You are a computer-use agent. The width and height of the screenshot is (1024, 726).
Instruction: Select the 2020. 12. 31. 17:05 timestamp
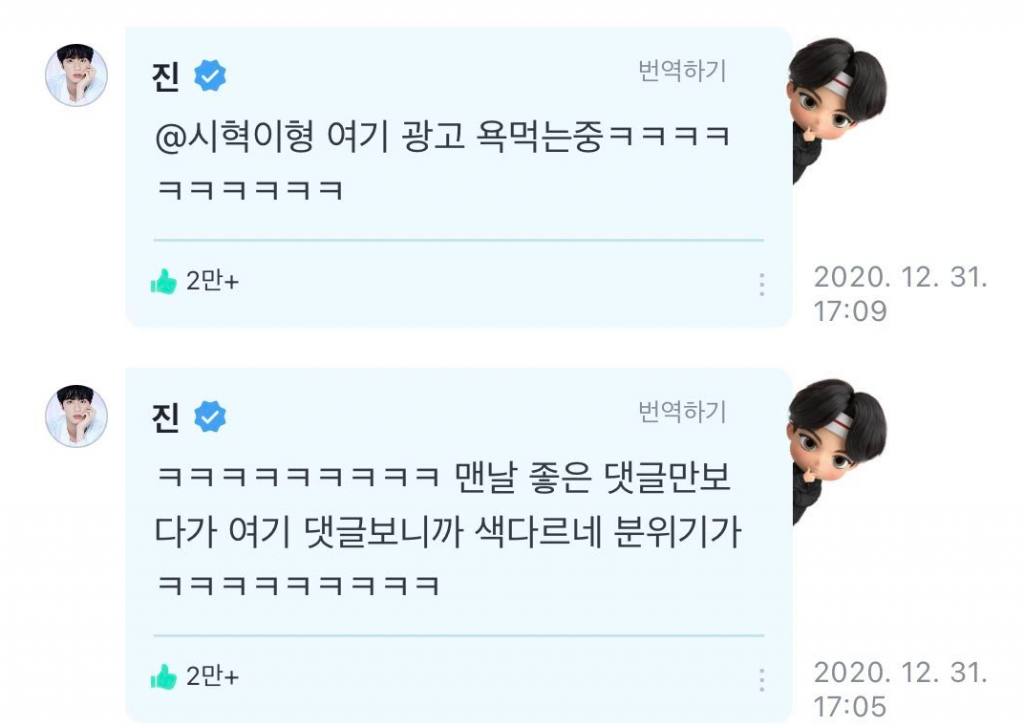pyautogui.click(x=901, y=689)
